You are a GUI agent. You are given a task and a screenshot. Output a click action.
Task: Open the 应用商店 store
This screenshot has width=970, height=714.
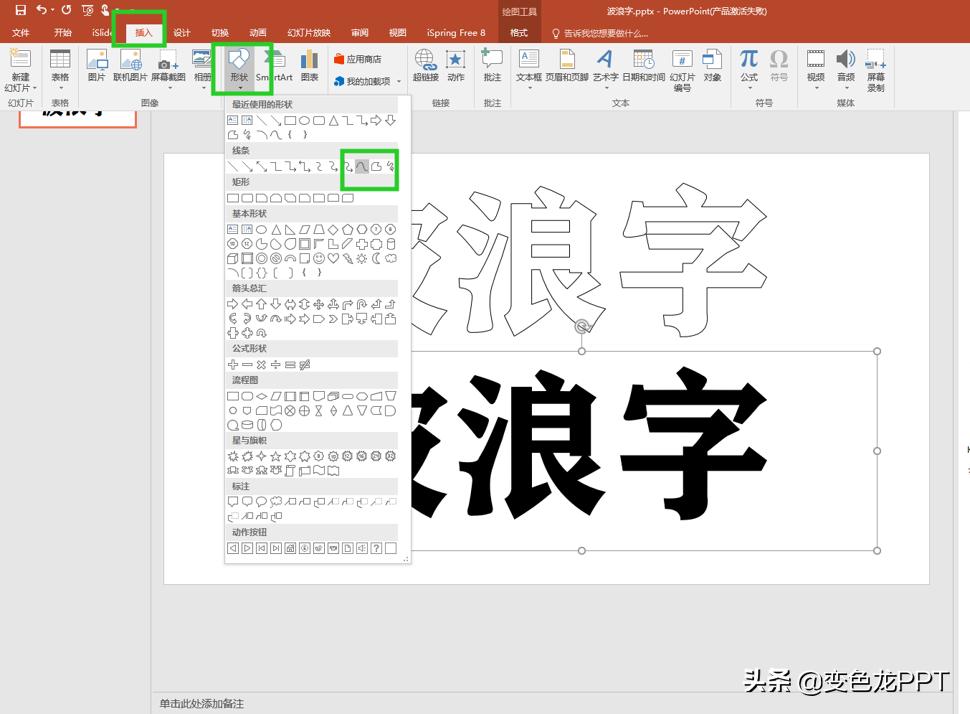coord(357,58)
